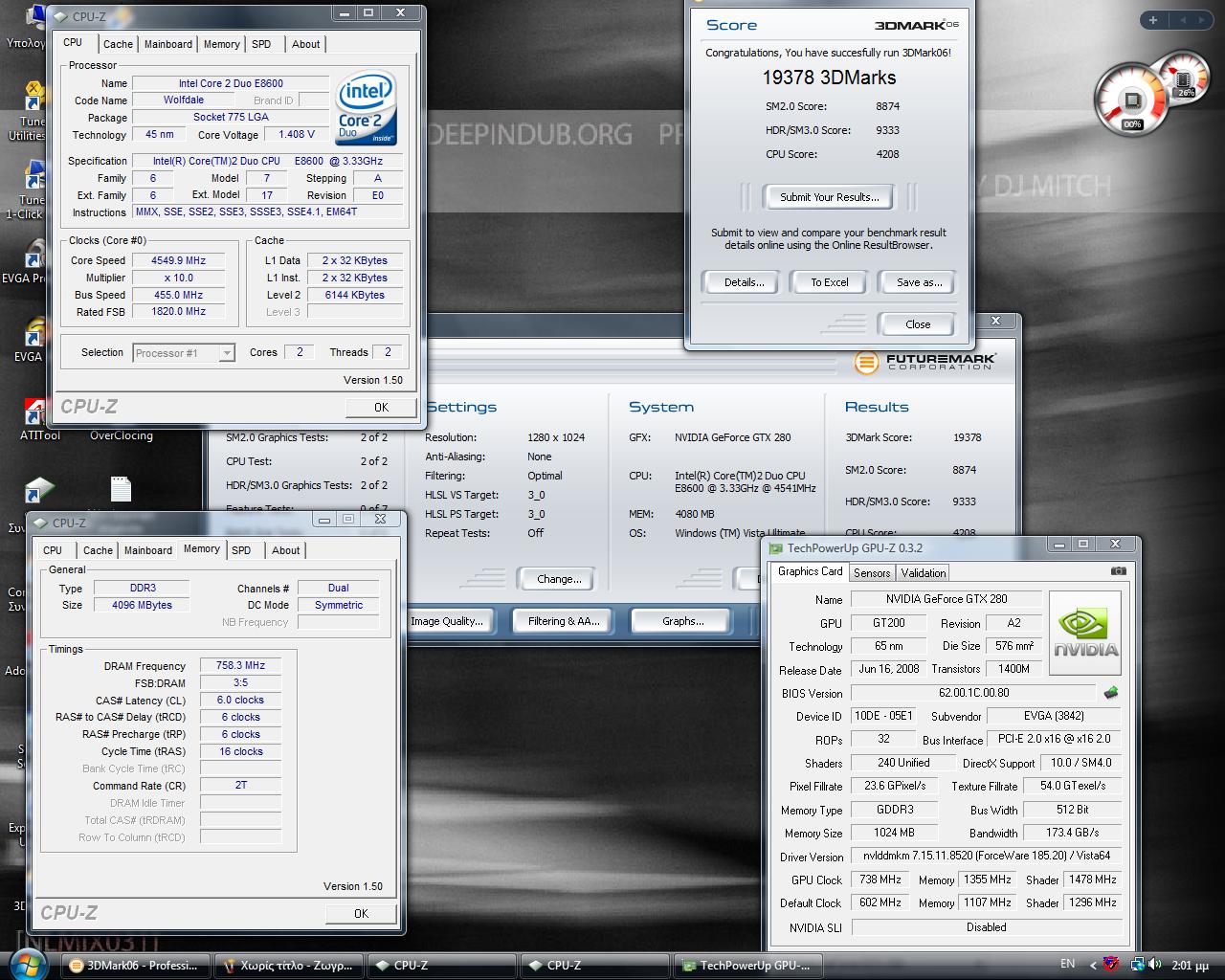Switch to the Paint taskbar button Χωρίς τίτλο
The width and height of the screenshot is (1225, 980).
coord(289,966)
